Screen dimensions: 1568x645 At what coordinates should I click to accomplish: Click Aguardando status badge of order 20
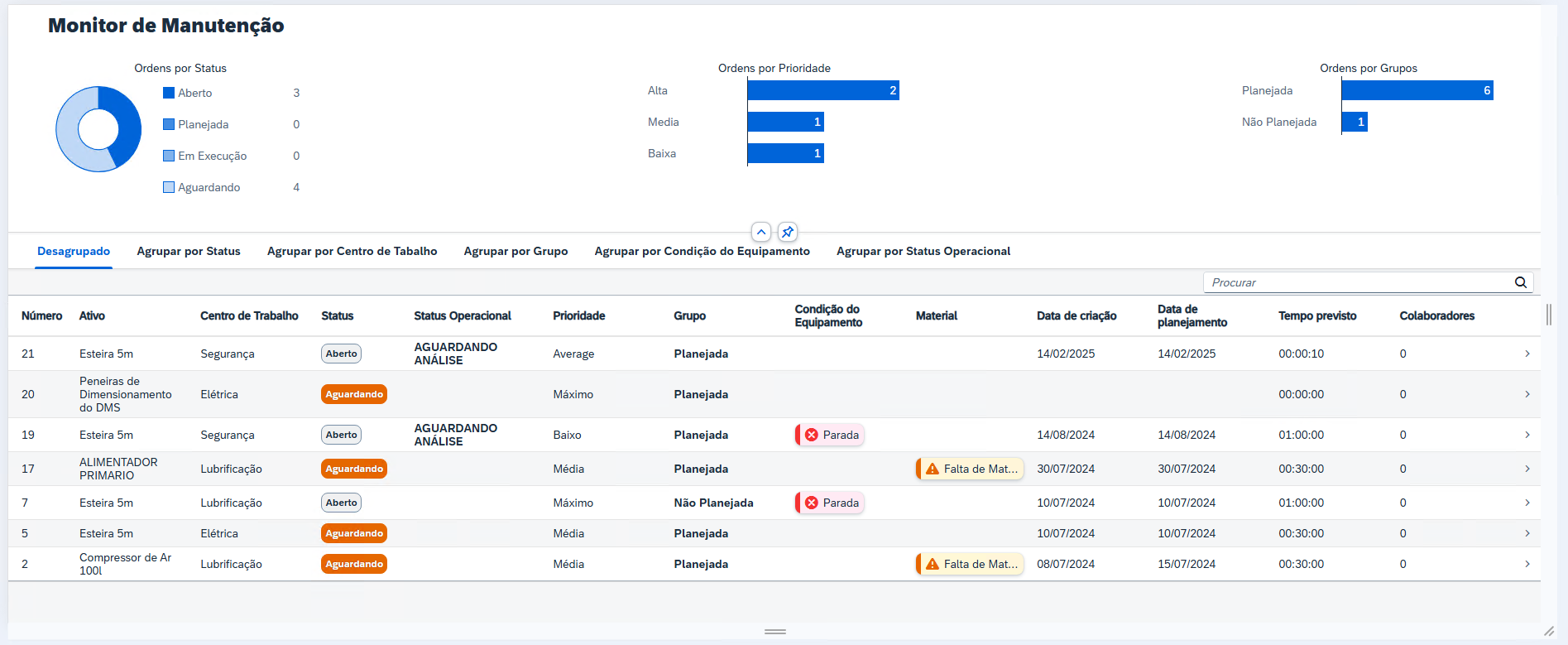pyautogui.click(x=354, y=394)
